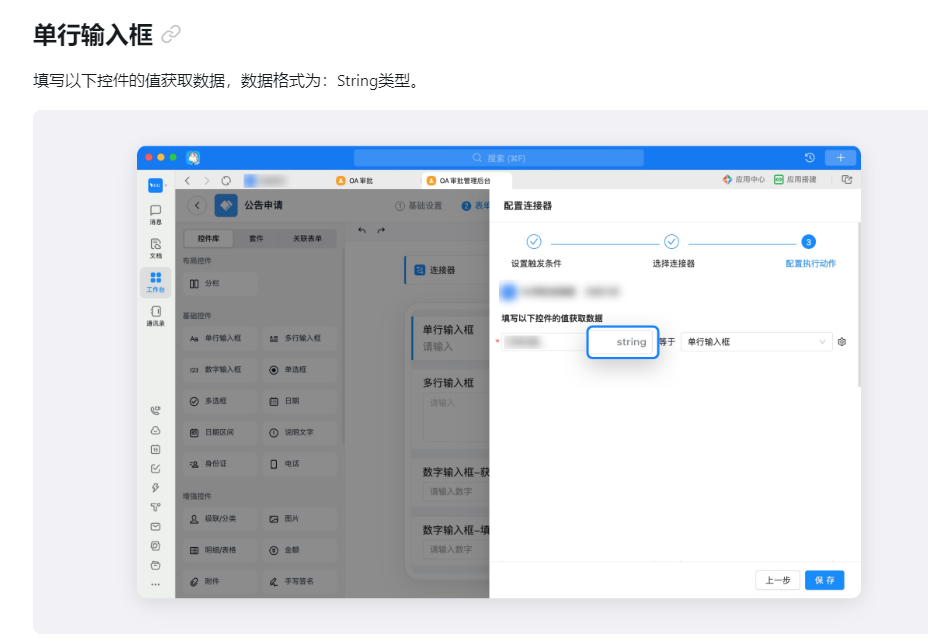Switch to the 关联表单 tab
The width and height of the screenshot is (928, 642).
click(307, 238)
